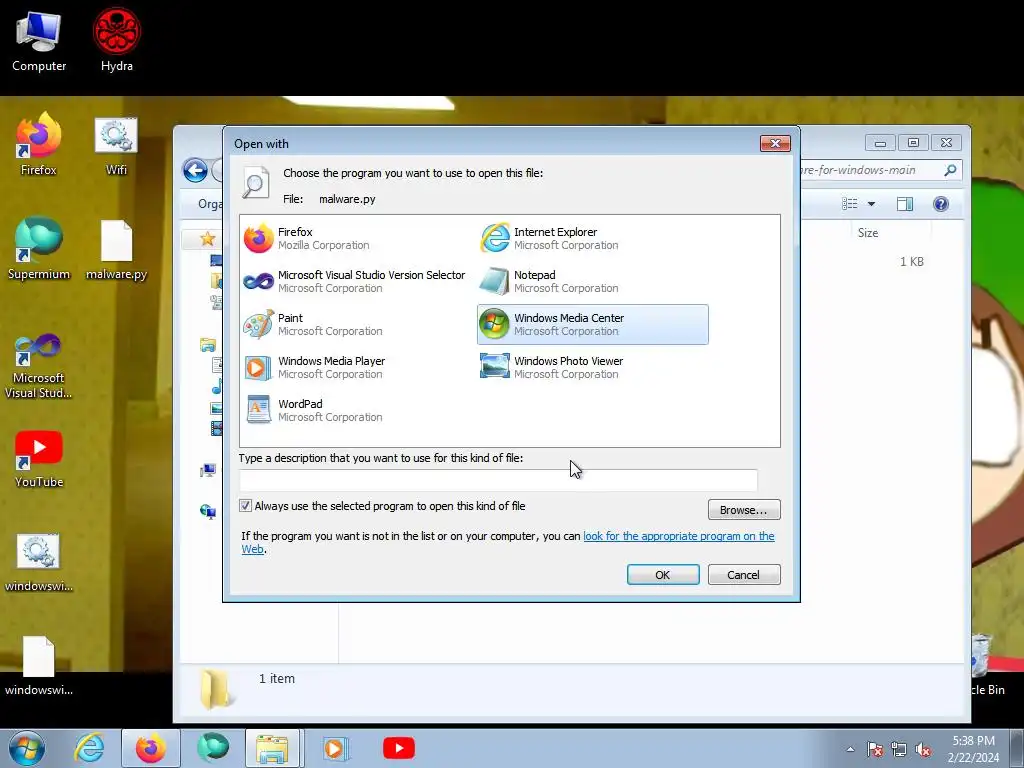The height and width of the screenshot is (768, 1024).
Task: Click the Browse... button
Action: coord(744,510)
